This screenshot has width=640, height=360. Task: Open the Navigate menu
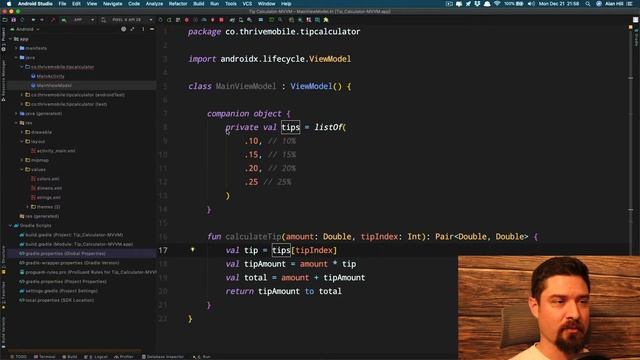pyautogui.click(x=112, y=4)
